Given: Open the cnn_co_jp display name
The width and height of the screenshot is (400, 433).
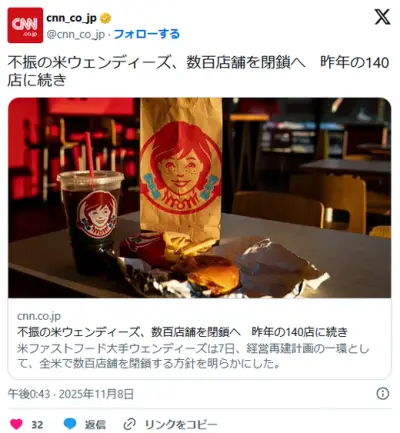Looking at the screenshot, I should [71, 18].
